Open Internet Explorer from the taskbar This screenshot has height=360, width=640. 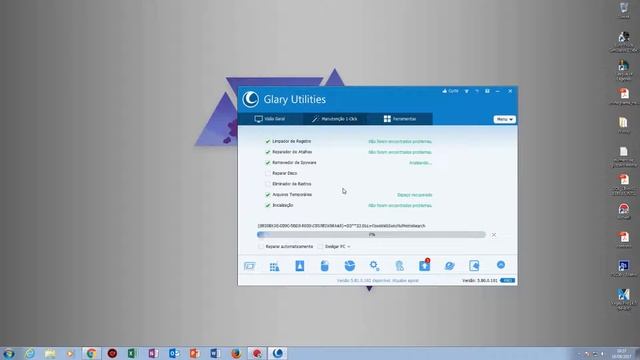pos(29,353)
